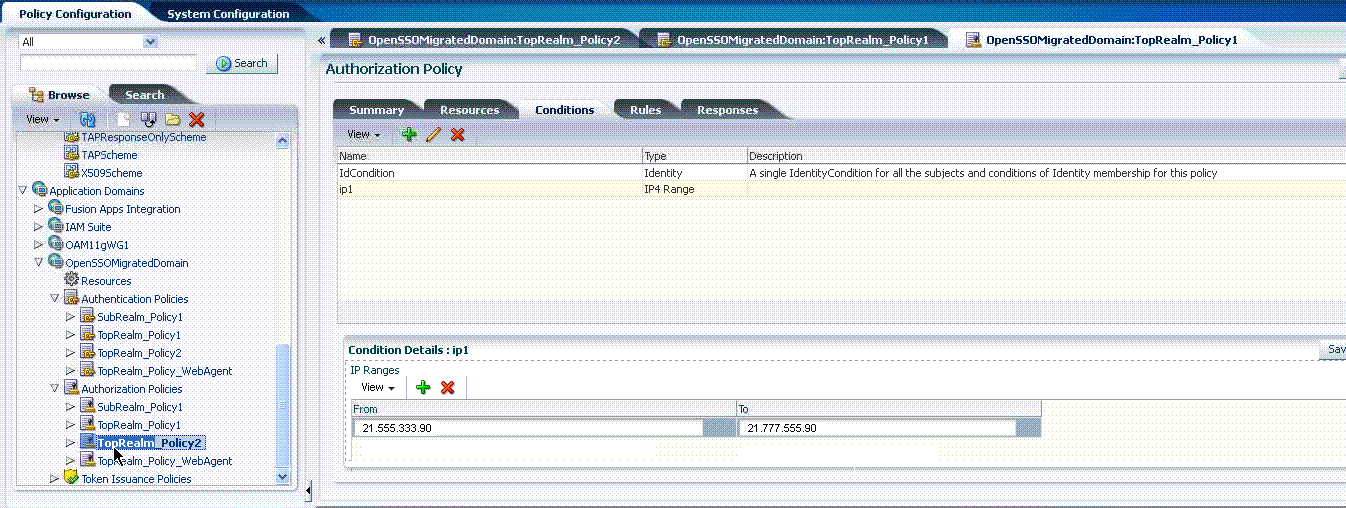1346x508 pixels.
Task: Expand the Token Issuance Policies node
Action: coord(55,479)
